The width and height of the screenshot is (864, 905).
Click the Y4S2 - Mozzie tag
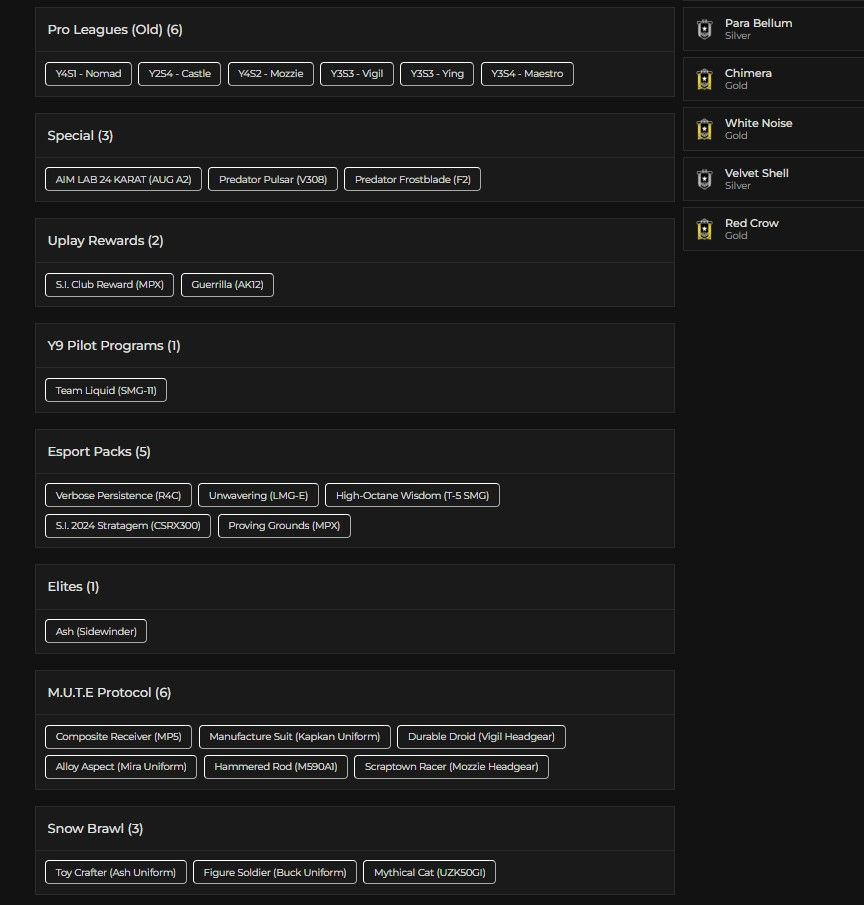[x=271, y=74]
